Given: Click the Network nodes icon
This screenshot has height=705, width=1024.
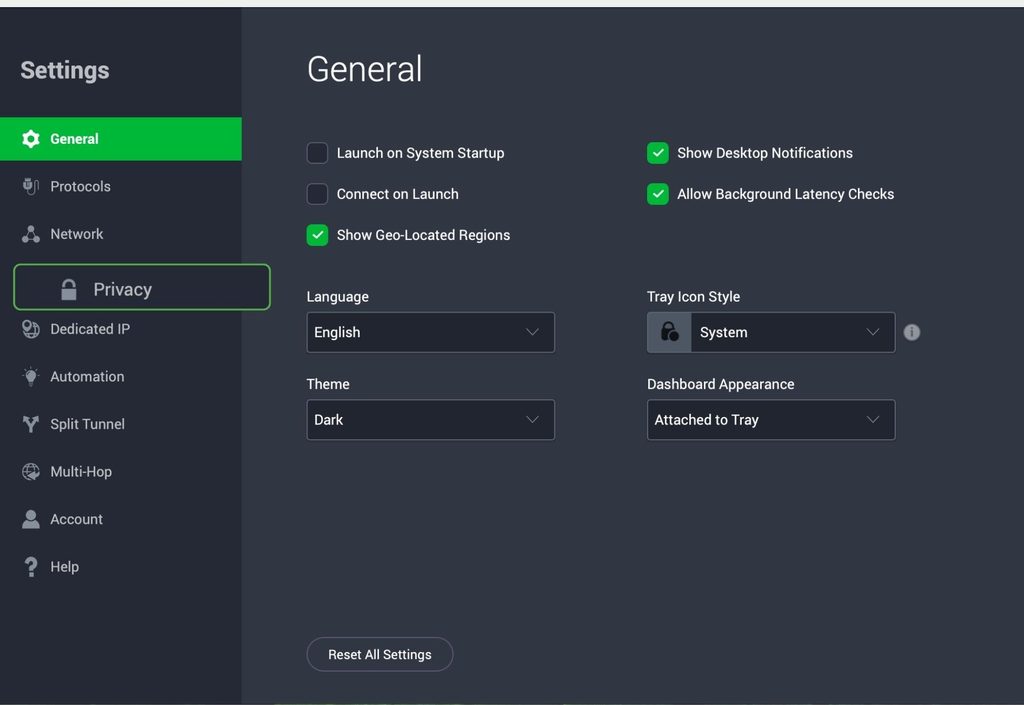Looking at the screenshot, I should pyautogui.click(x=31, y=234).
